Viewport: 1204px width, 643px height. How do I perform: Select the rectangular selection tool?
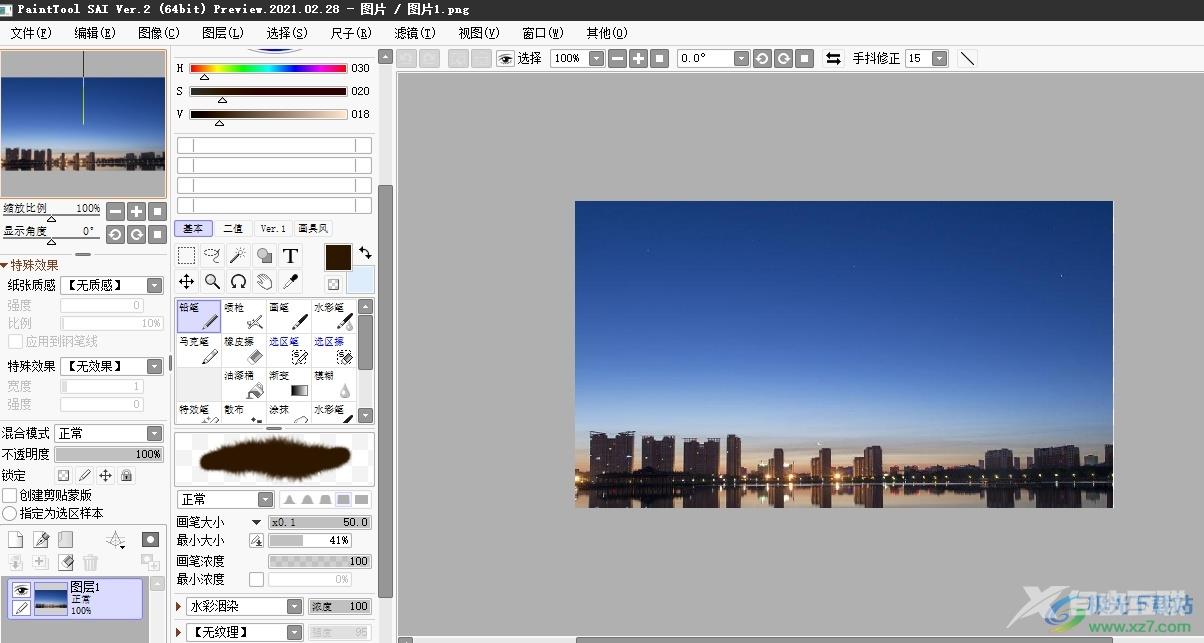[x=187, y=256]
